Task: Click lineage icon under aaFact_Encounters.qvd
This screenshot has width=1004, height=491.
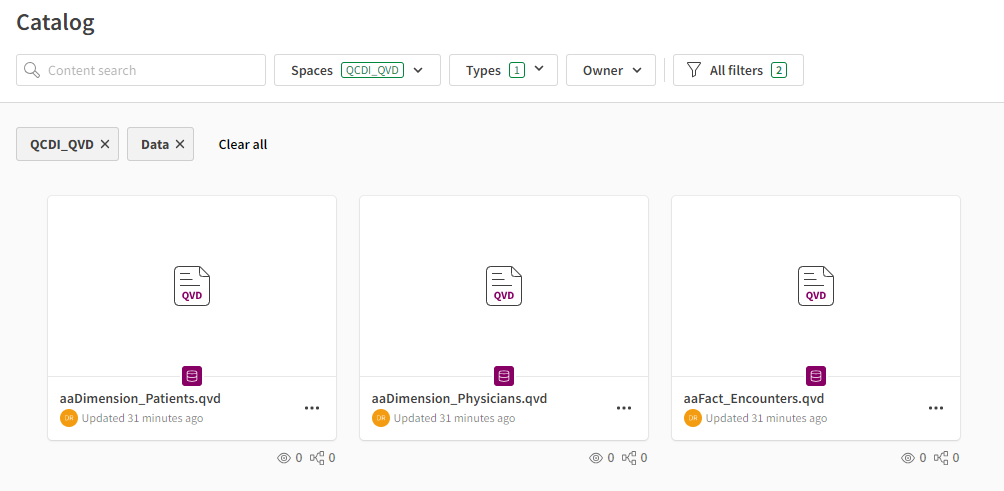Action: point(941,458)
